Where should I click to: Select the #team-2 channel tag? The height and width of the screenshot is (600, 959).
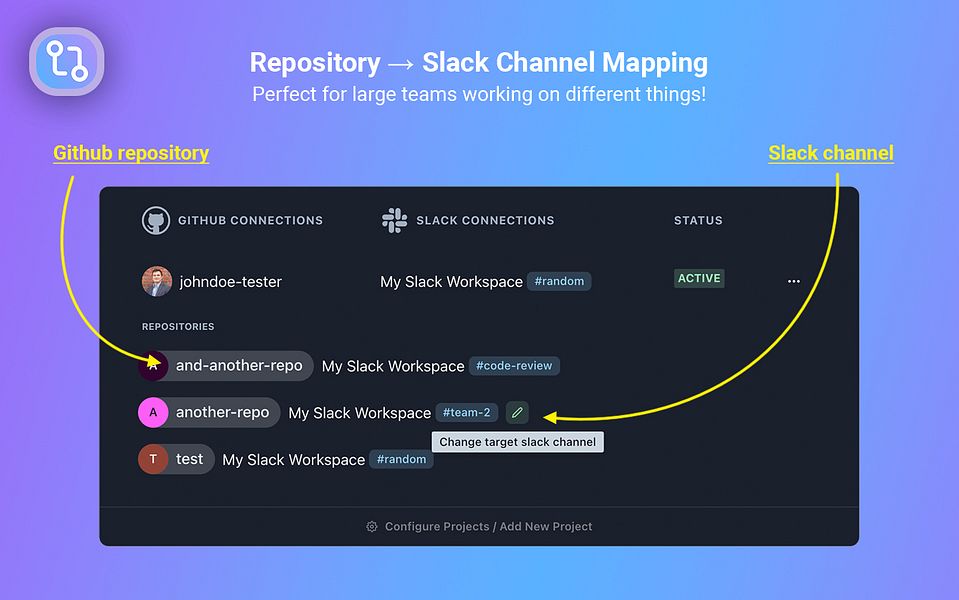465,412
